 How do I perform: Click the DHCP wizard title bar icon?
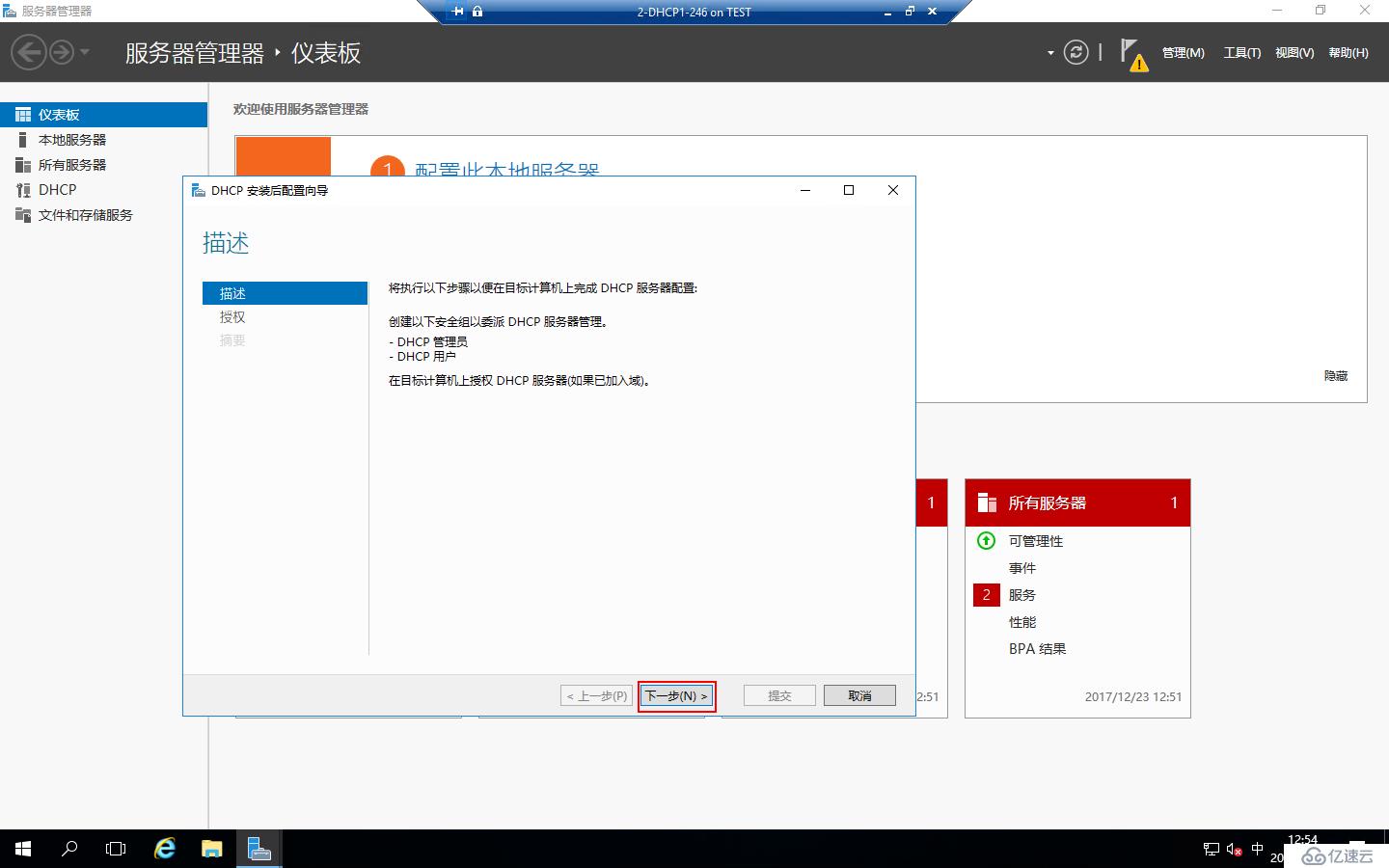point(198,190)
